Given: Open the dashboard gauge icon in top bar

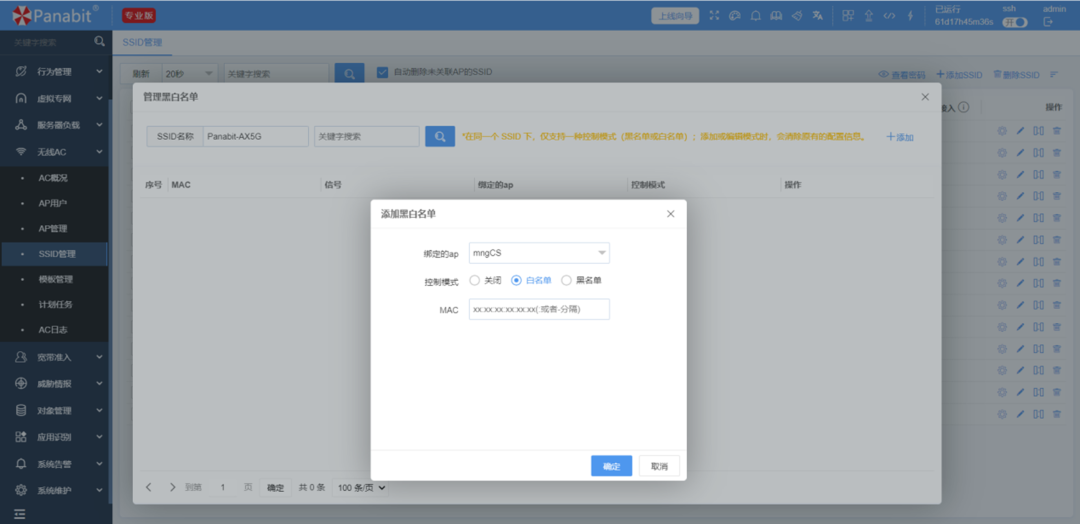Looking at the screenshot, I should 734,16.
